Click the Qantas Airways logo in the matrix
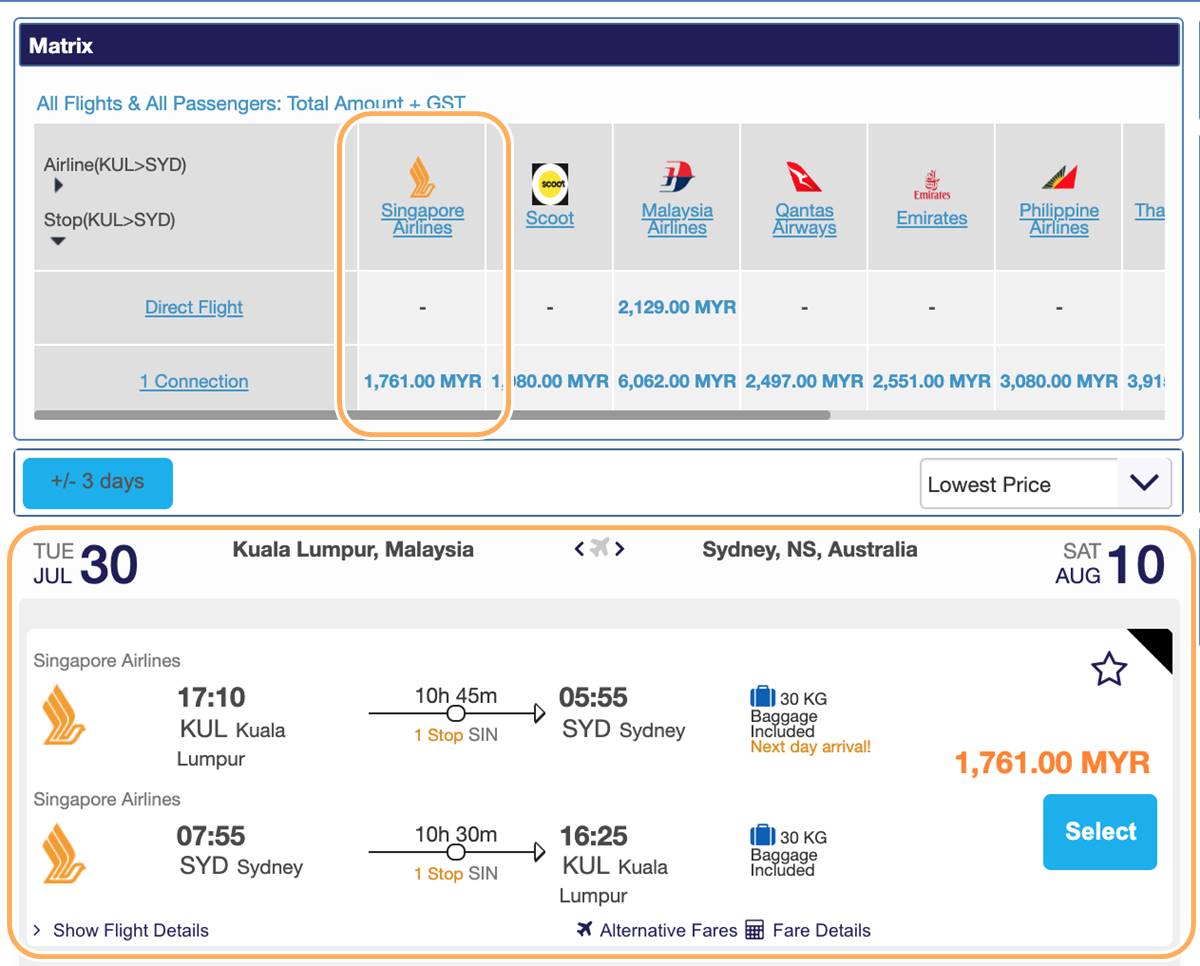 tap(804, 177)
